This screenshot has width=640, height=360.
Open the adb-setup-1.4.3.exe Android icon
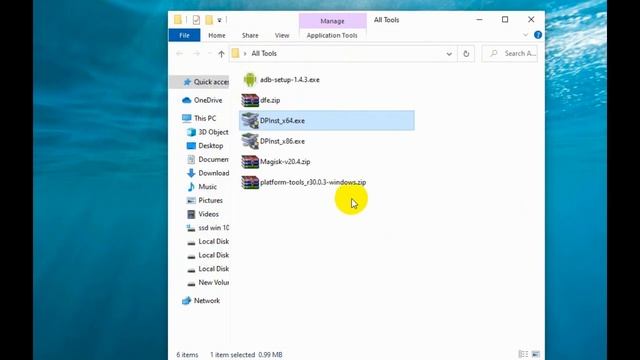(x=249, y=80)
